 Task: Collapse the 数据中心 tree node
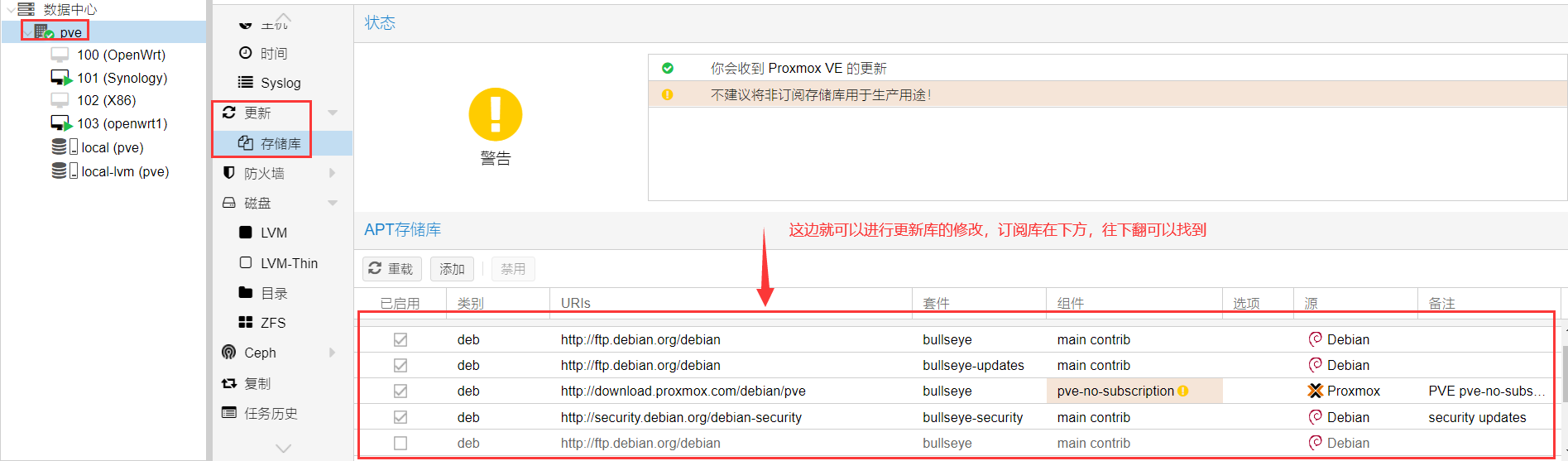[10, 9]
